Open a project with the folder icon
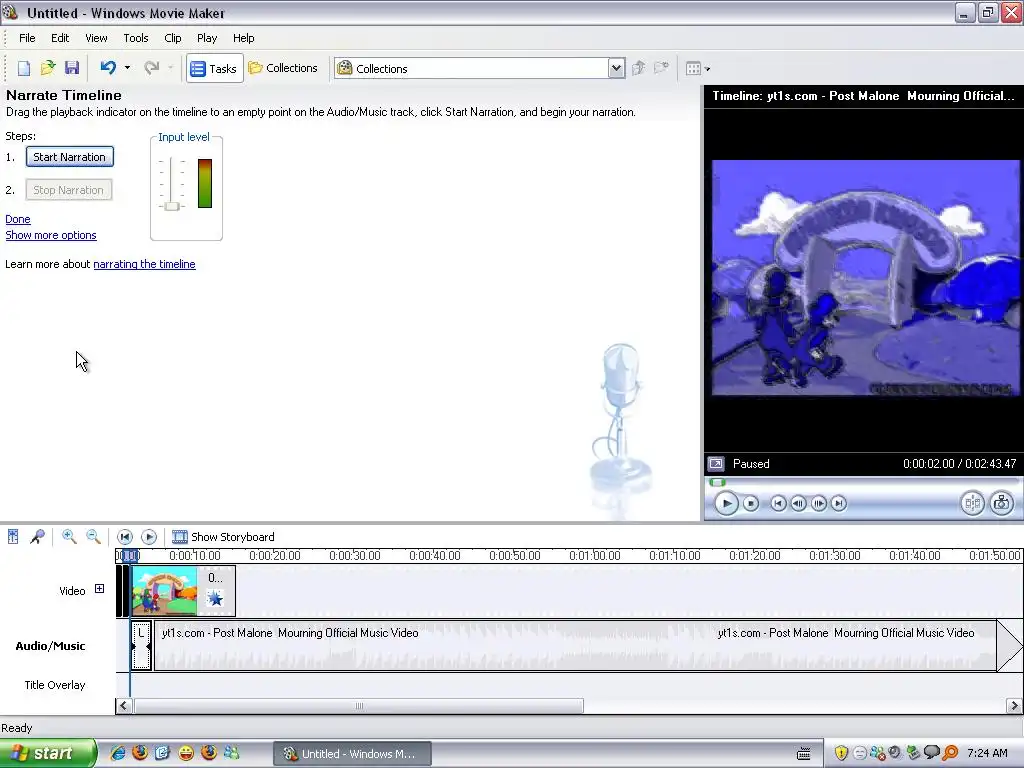This screenshot has height=768, width=1024. tap(48, 68)
